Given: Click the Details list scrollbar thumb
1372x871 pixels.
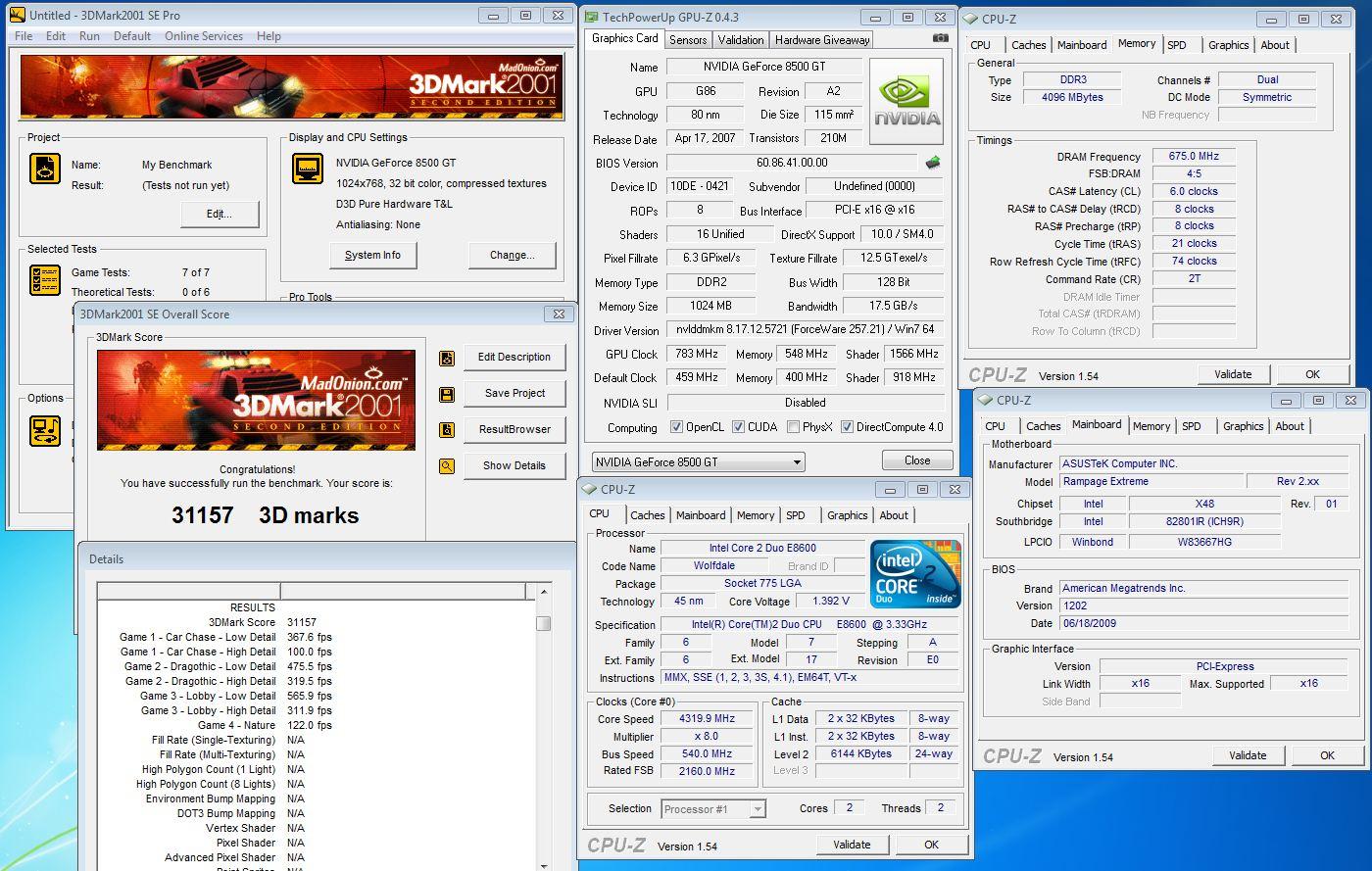Looking at the screenshot, I should [x=543, y=624].
